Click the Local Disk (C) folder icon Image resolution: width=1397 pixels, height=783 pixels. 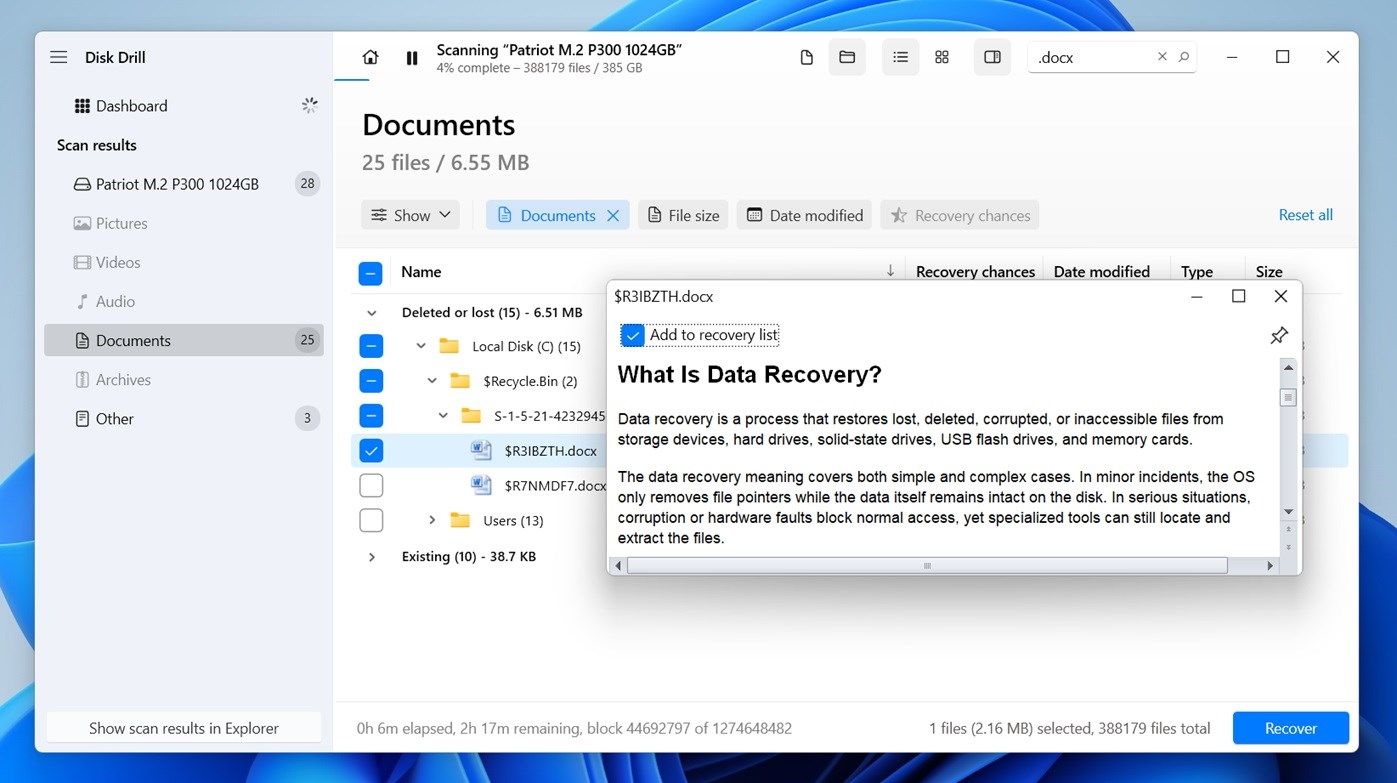pyautogui.click(x=449, y=346)
